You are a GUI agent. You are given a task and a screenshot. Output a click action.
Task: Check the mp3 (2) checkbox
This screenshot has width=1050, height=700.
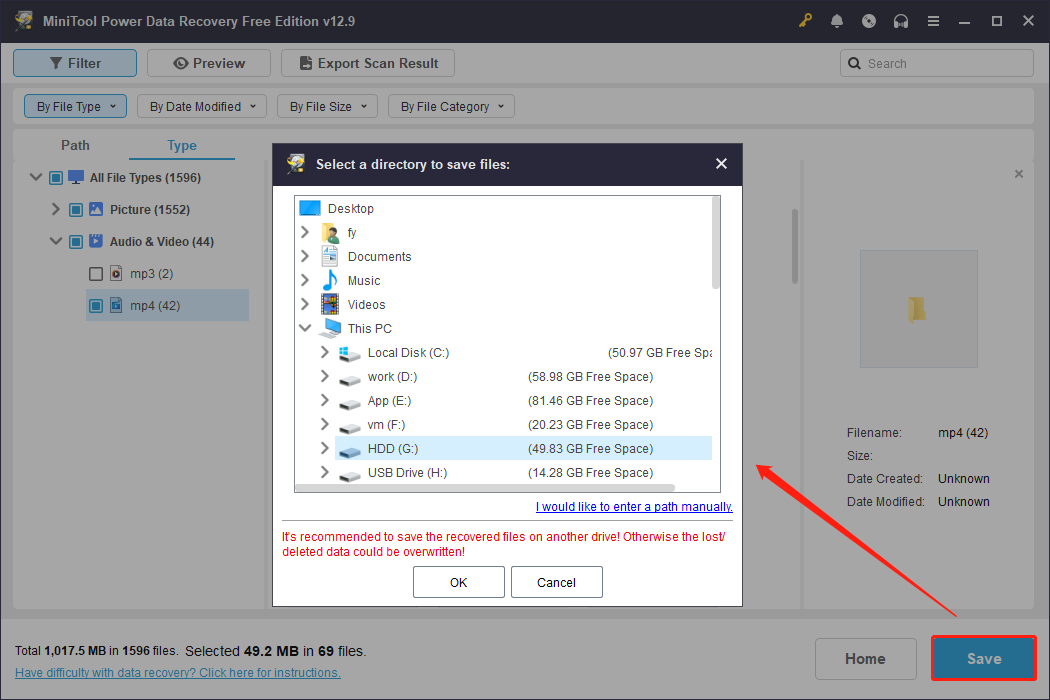[x=96, y=273]
